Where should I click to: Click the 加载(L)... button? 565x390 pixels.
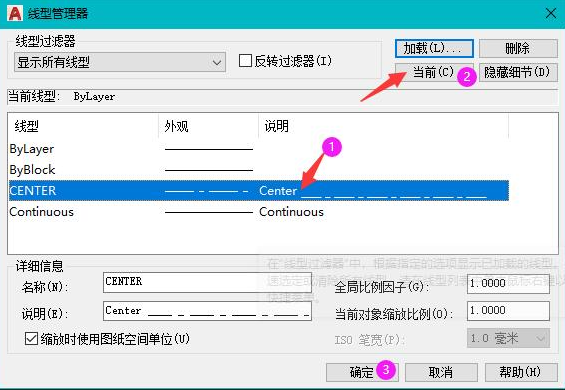pos(434,48)
